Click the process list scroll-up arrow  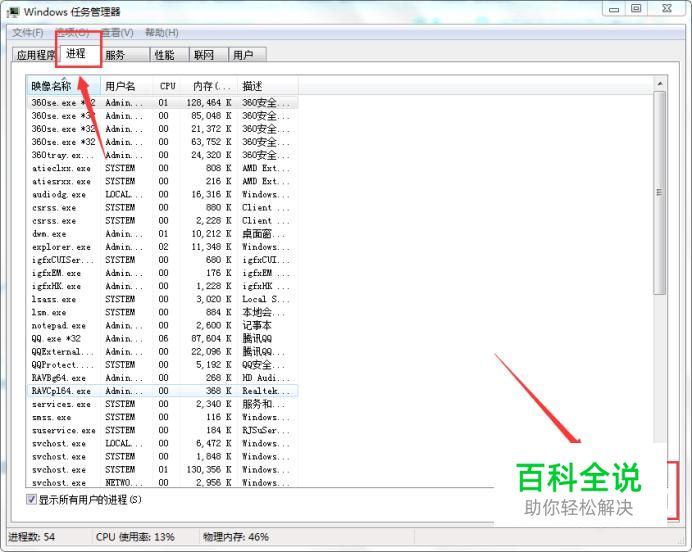click(660, 84)
